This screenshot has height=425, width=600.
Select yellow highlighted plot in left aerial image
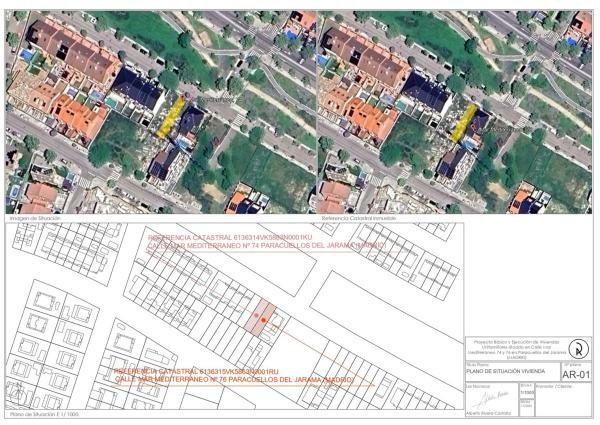click(x=172, y=115)
